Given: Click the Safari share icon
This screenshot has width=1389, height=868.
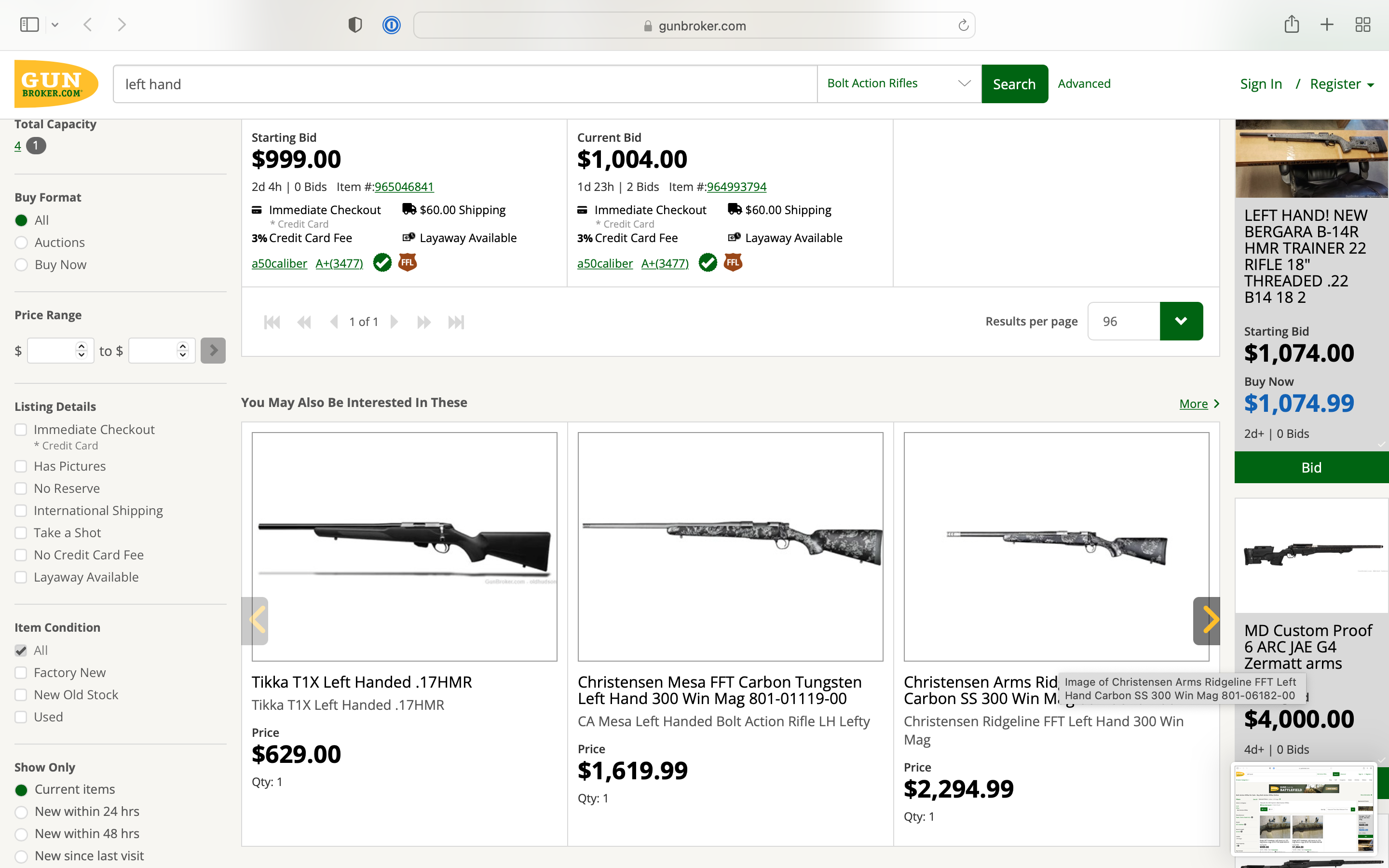Looking at the screenshot, I should pos(1292,25).
